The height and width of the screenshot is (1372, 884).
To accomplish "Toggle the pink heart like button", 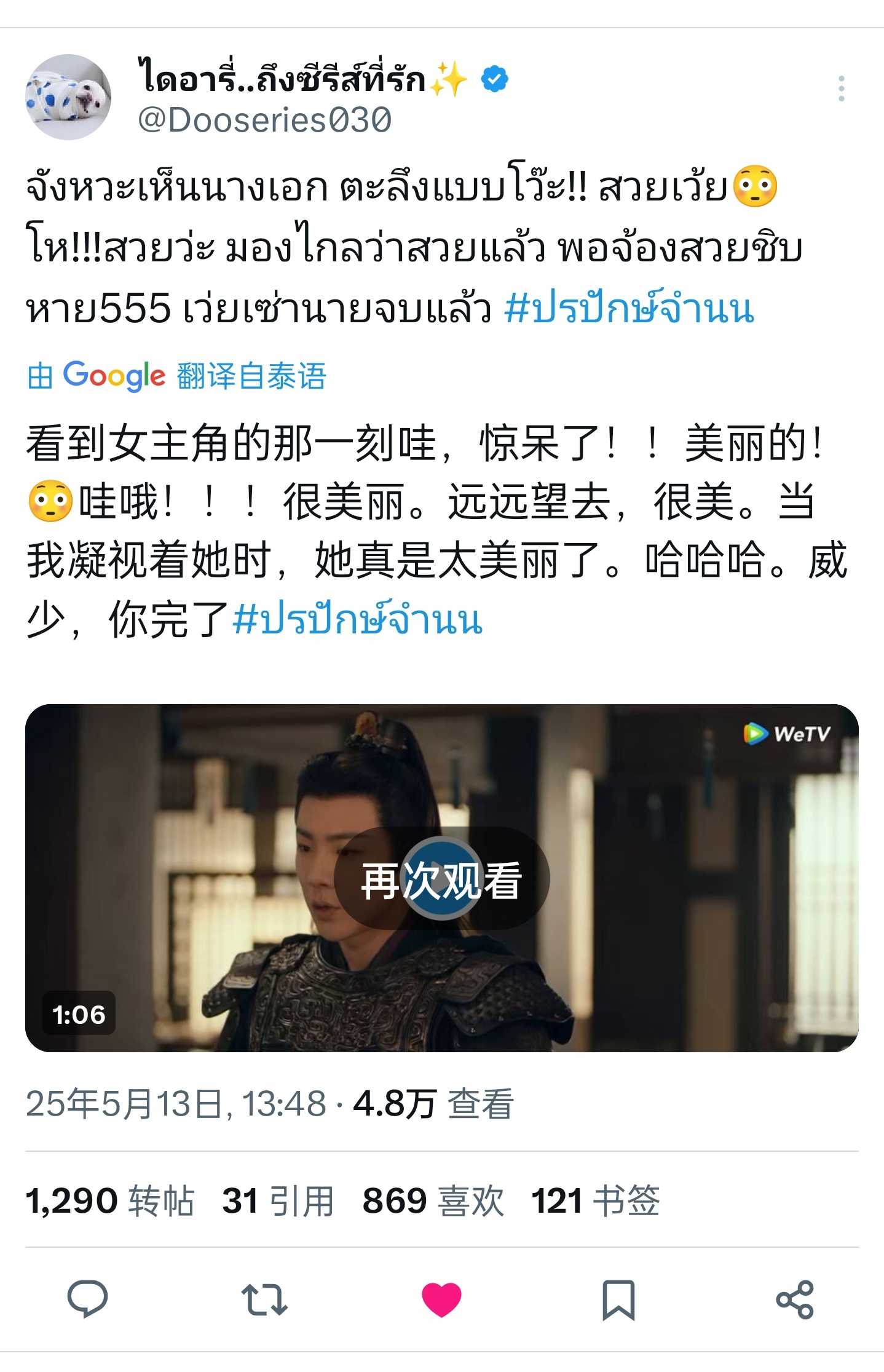I will [441, 1299].
